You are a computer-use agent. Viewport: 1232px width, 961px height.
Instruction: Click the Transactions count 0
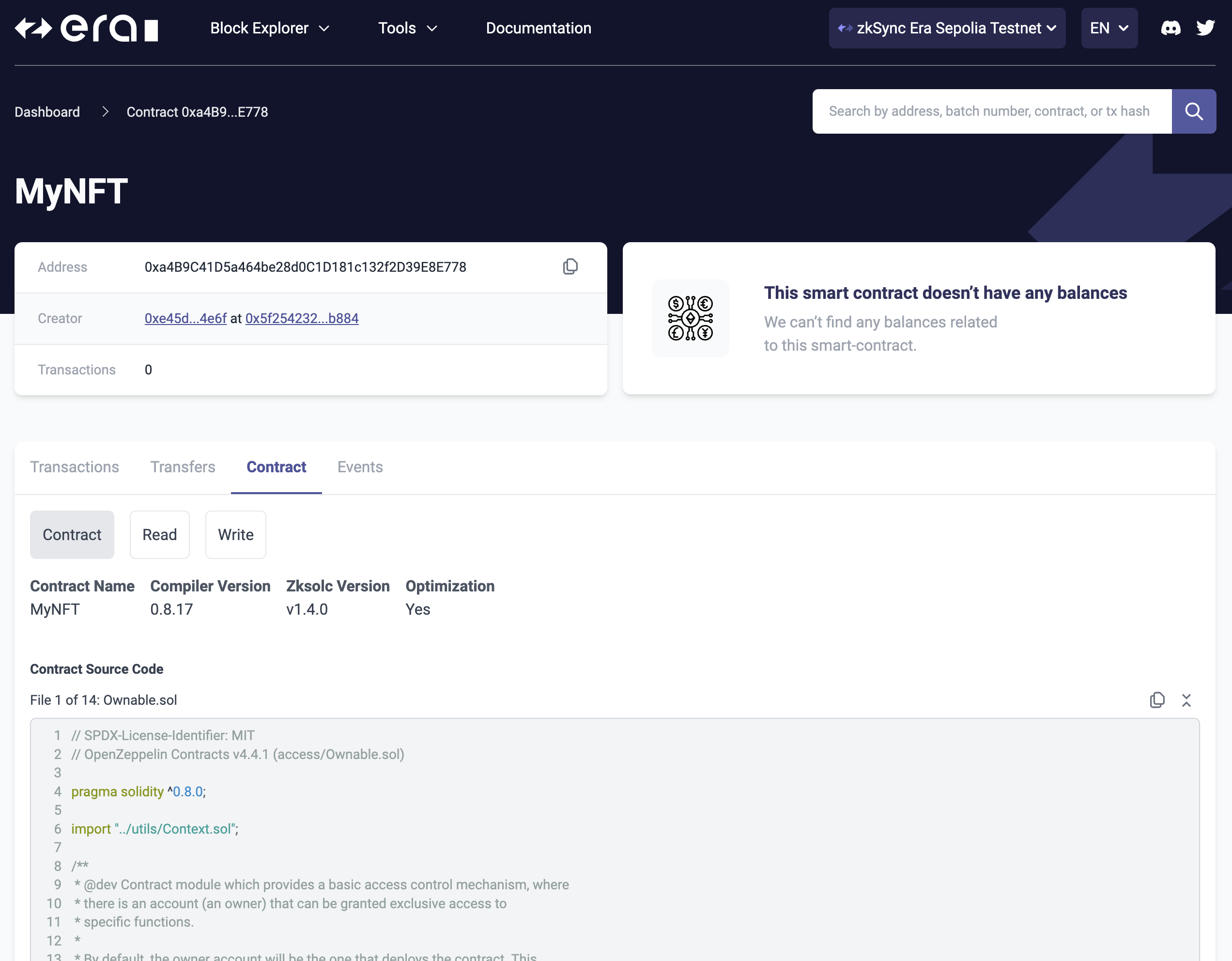[x=148, y=370]
